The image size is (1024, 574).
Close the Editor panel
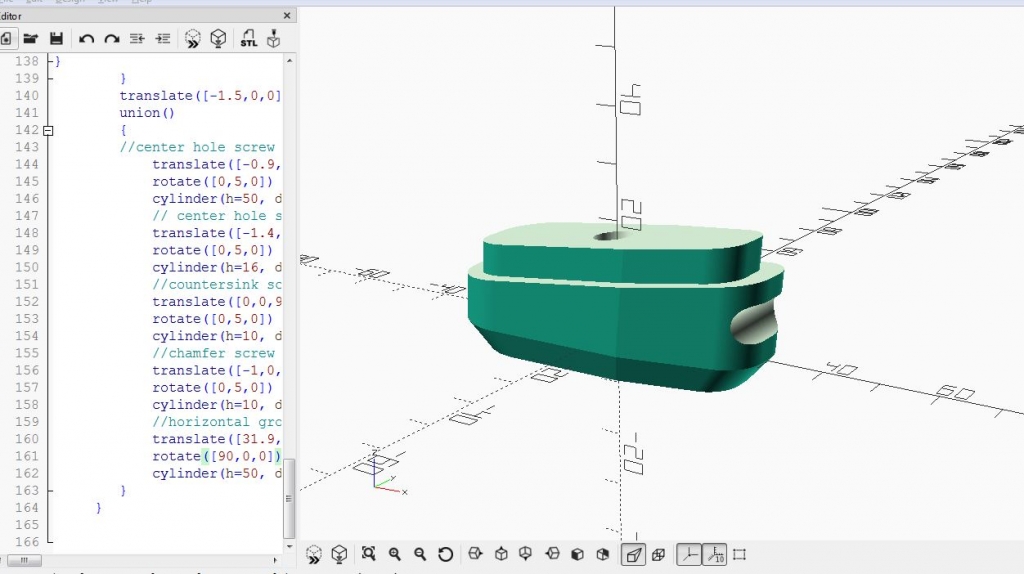(287, 15)
